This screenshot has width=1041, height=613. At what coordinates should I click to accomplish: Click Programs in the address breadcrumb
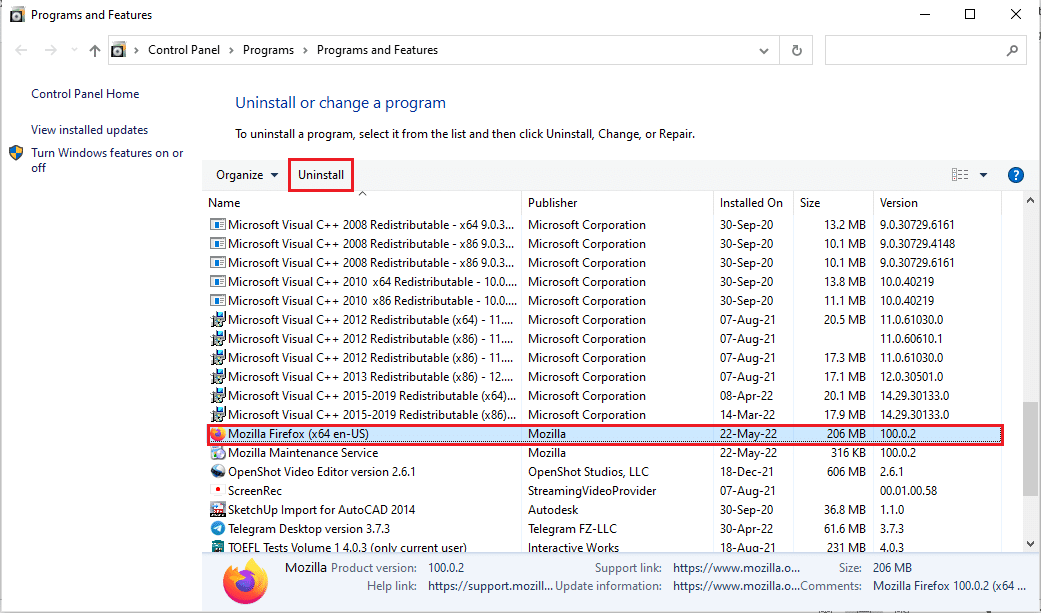[x=268, y=50]
